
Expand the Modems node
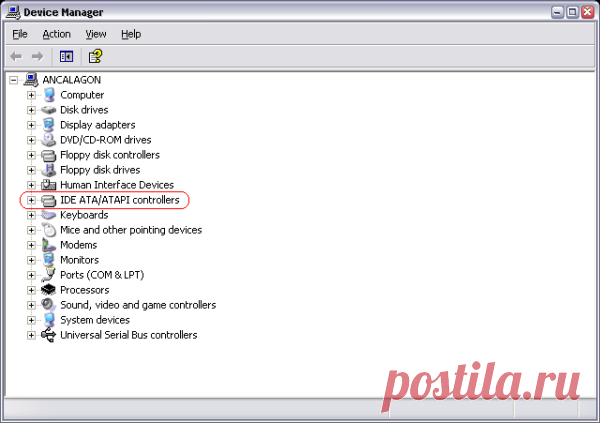(31, 245)
